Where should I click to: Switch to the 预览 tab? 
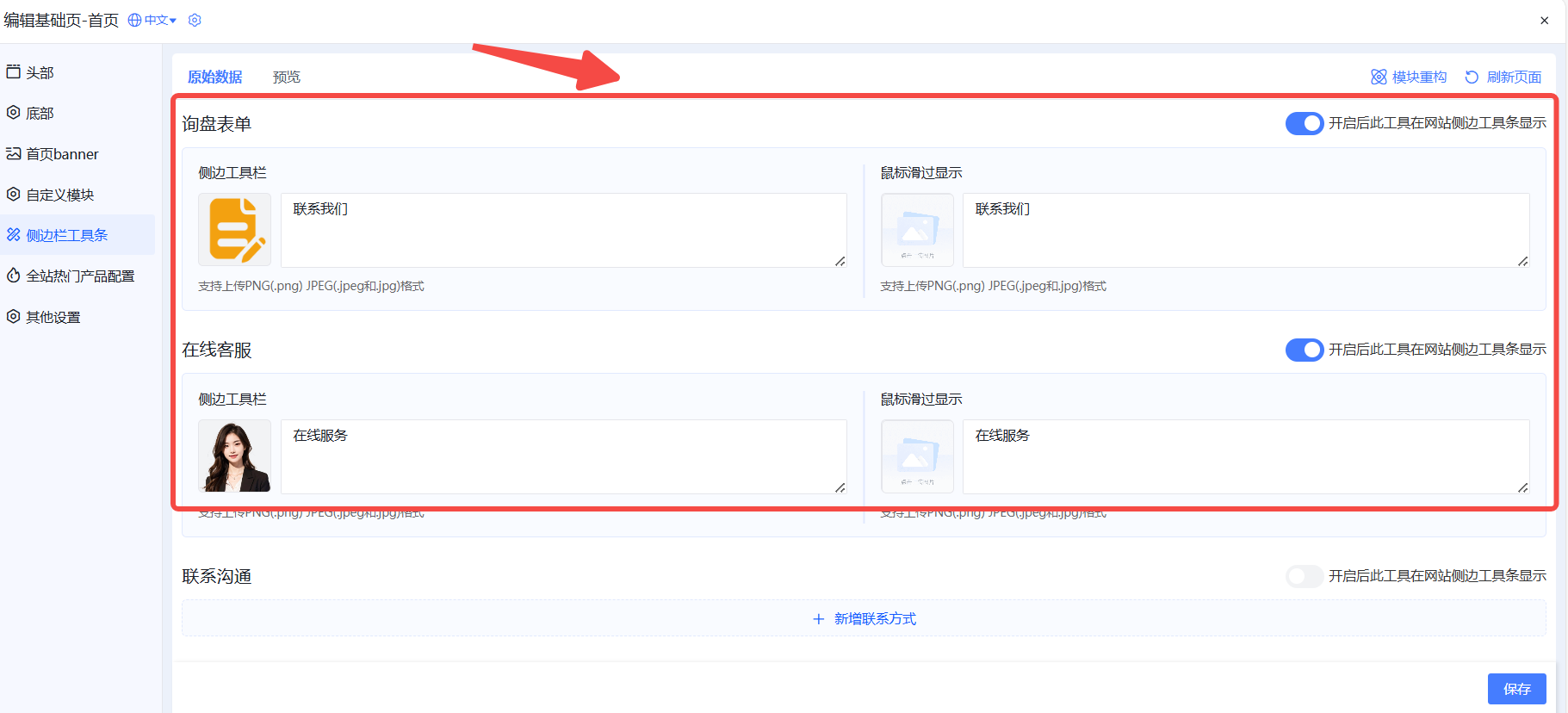286,77
